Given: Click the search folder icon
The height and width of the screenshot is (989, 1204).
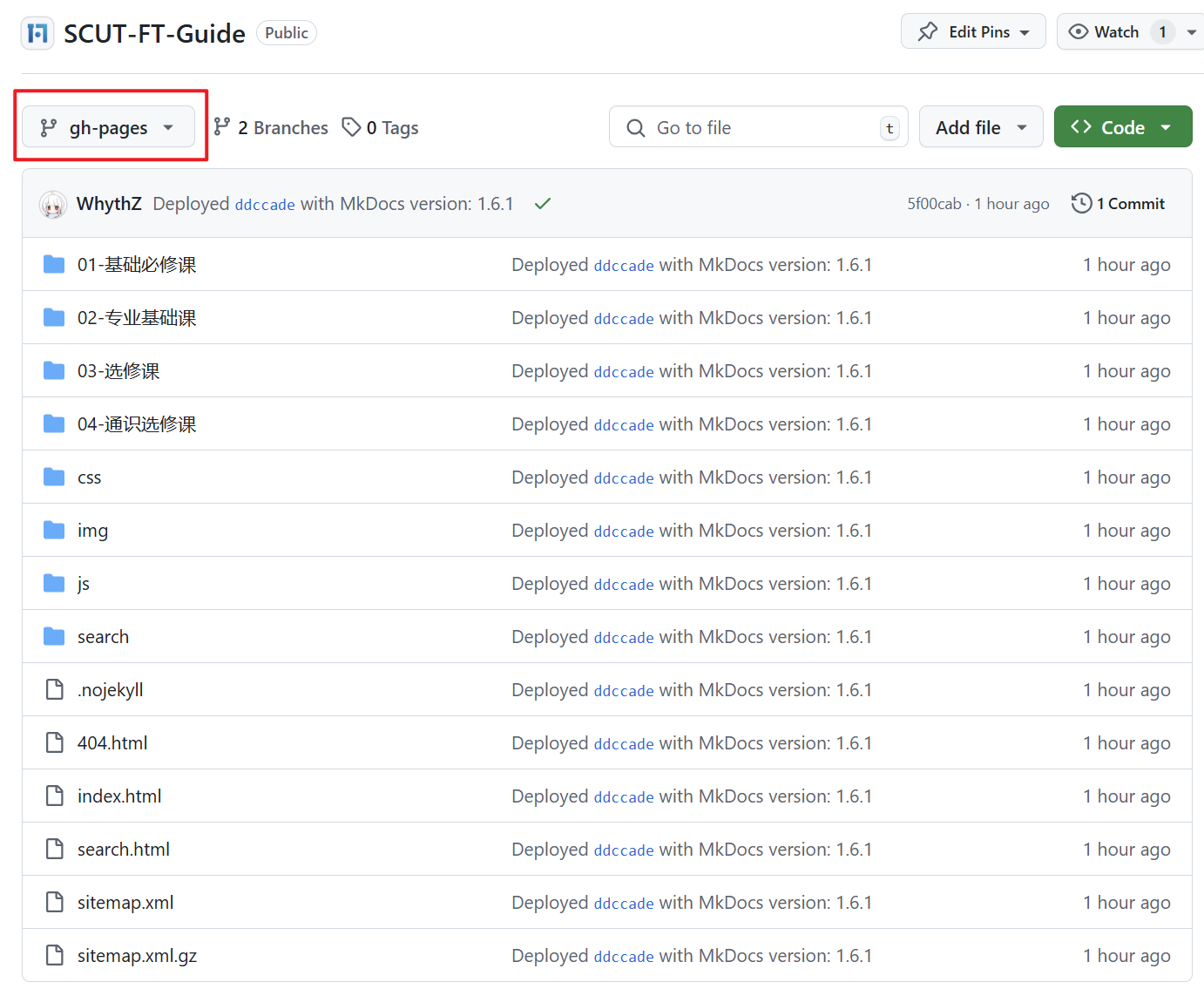Looking at the screenshot, I should pyautogui.click(x=54, y=636).
